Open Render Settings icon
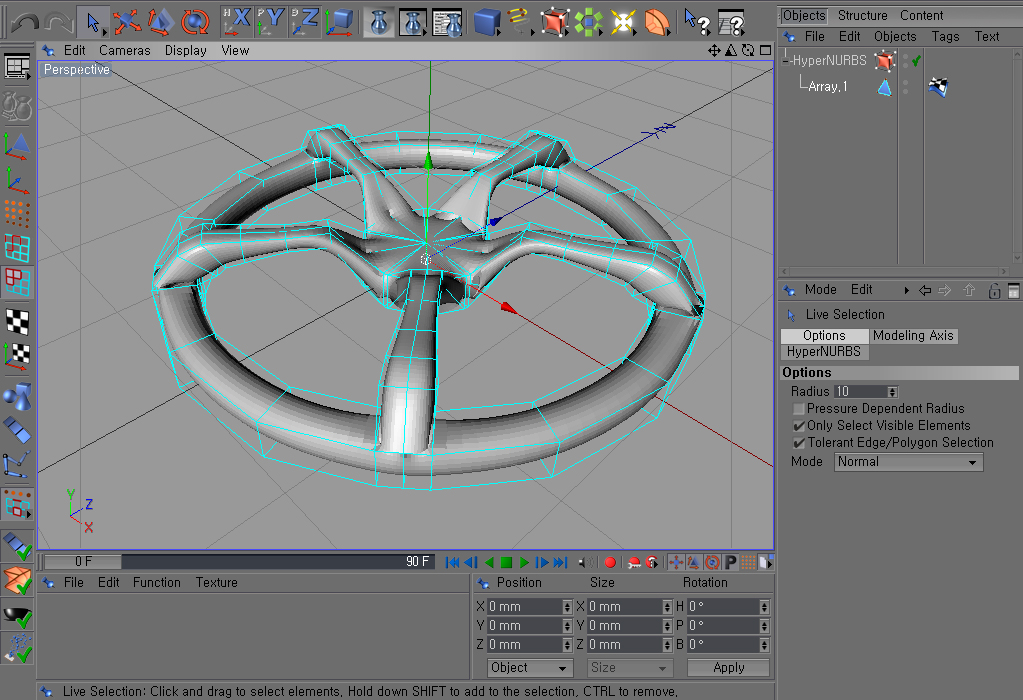The image size is (1023, 700). [x=448, y=22]
